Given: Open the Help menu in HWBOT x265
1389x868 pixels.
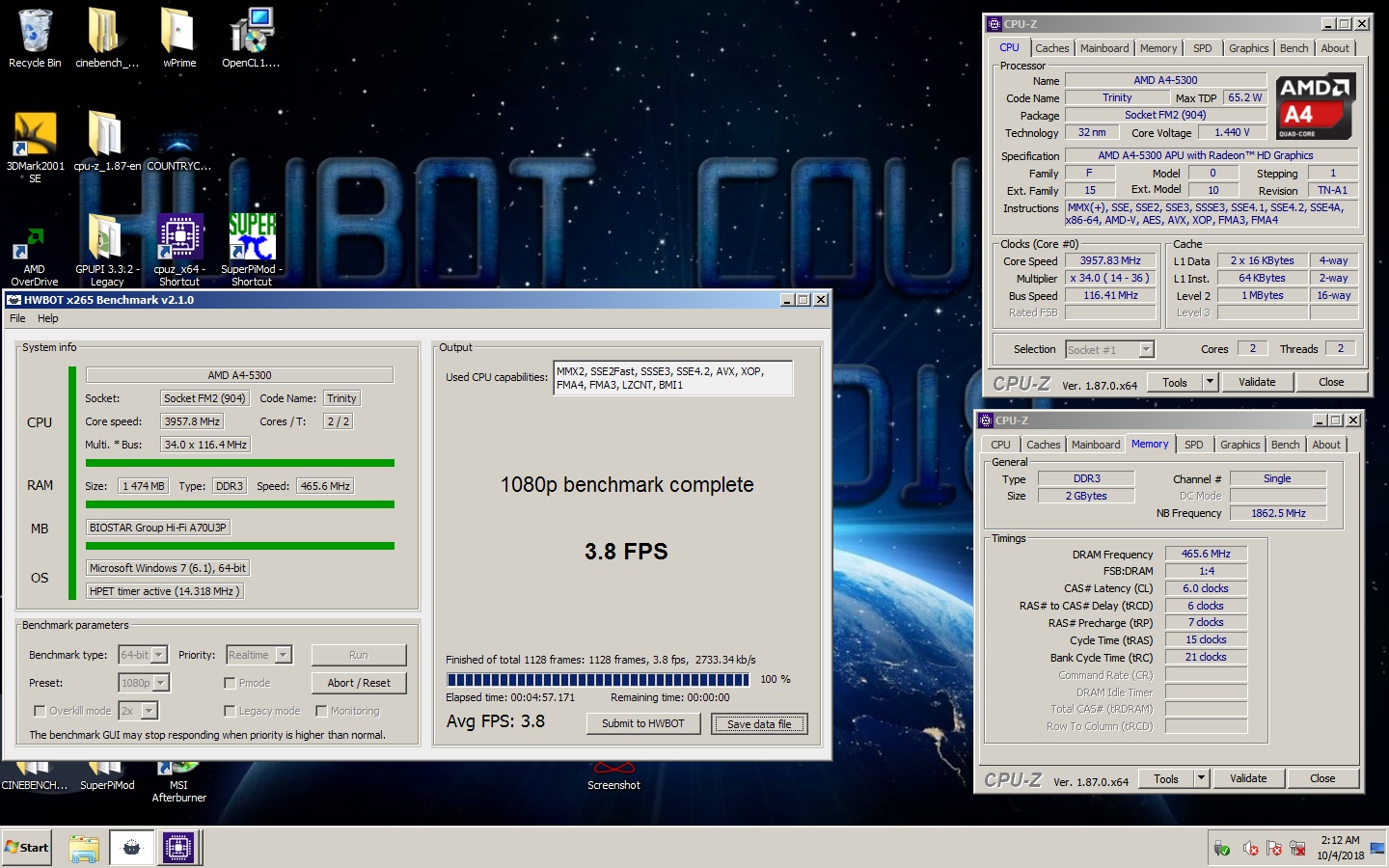Looking at the screenshot, I should pos(48,318).
